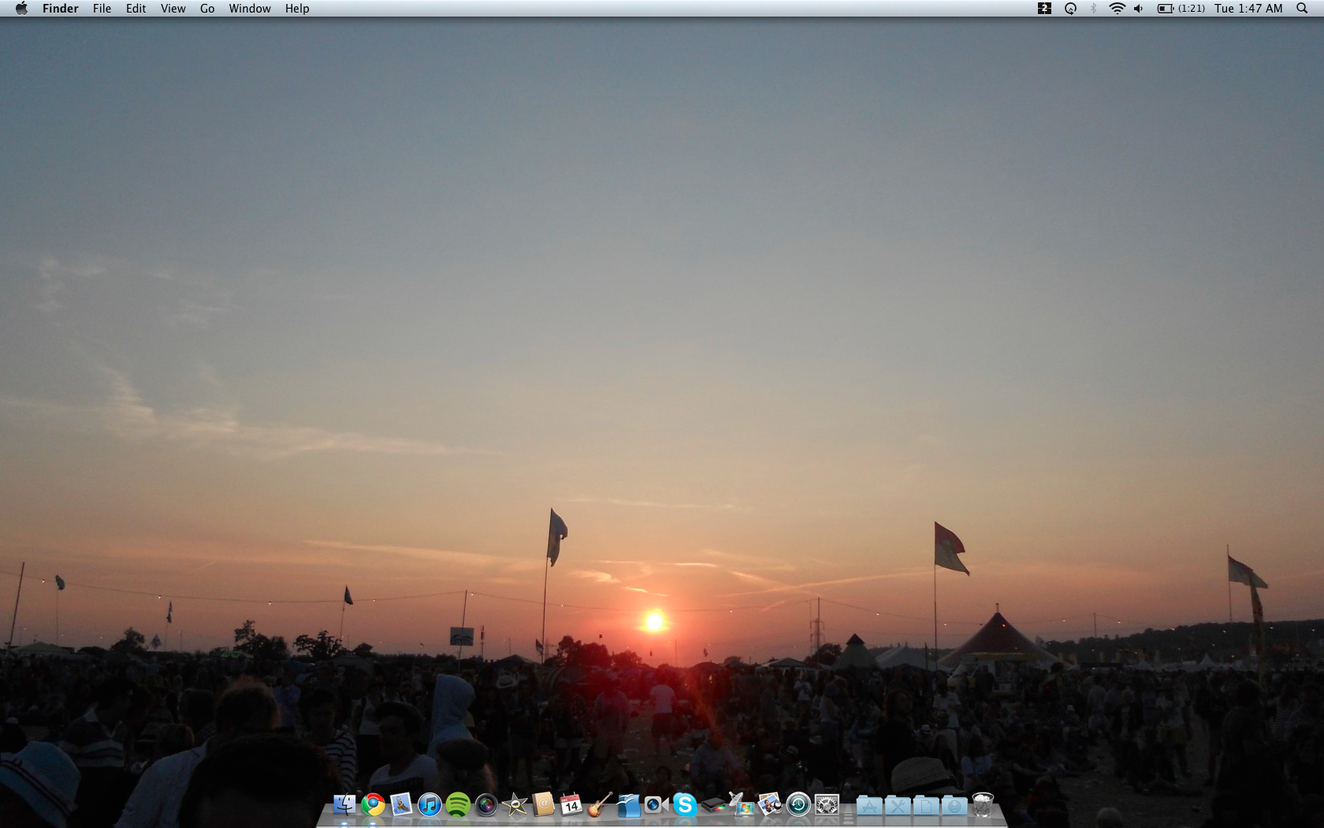This screenshot has height=828, width=1324.
Task: Open the Wi-Fi status menu
Action: (x=1117, y=8)
